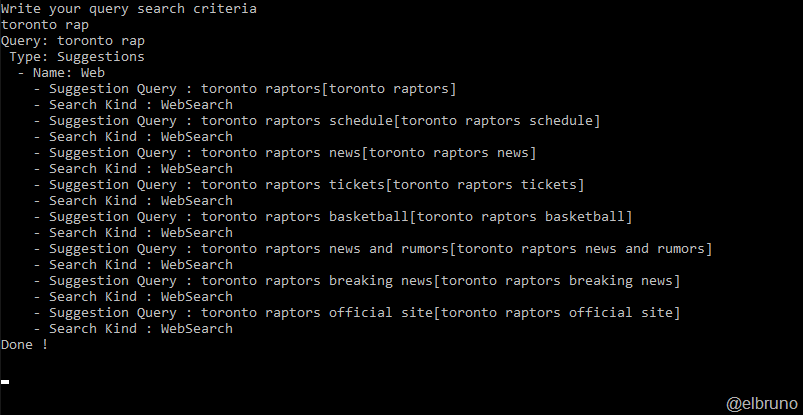Click the blinking console cursor

tap(5, 381)
